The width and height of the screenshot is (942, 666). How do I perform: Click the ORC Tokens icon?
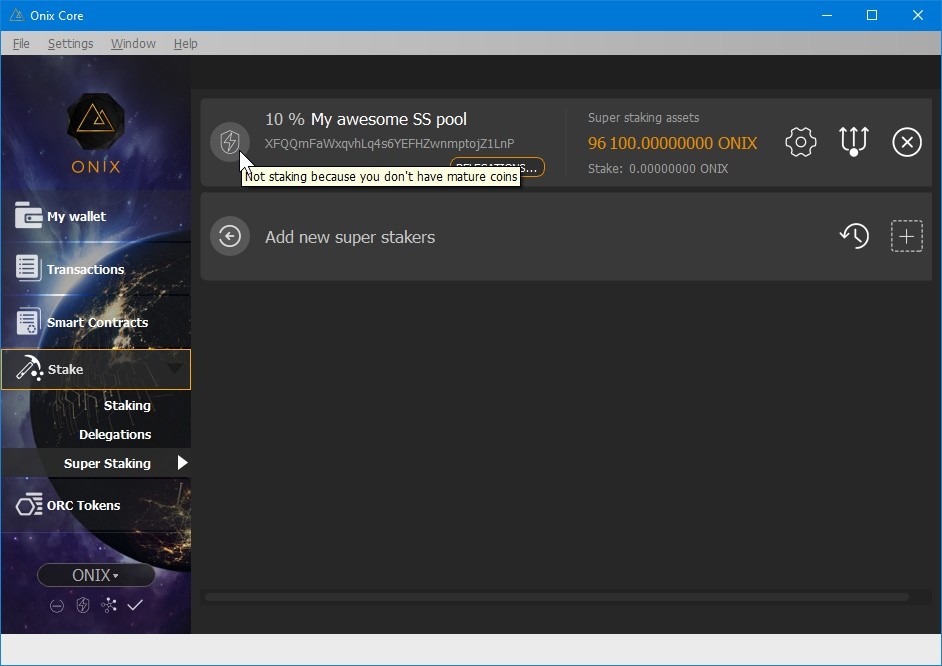click(29, 505)
